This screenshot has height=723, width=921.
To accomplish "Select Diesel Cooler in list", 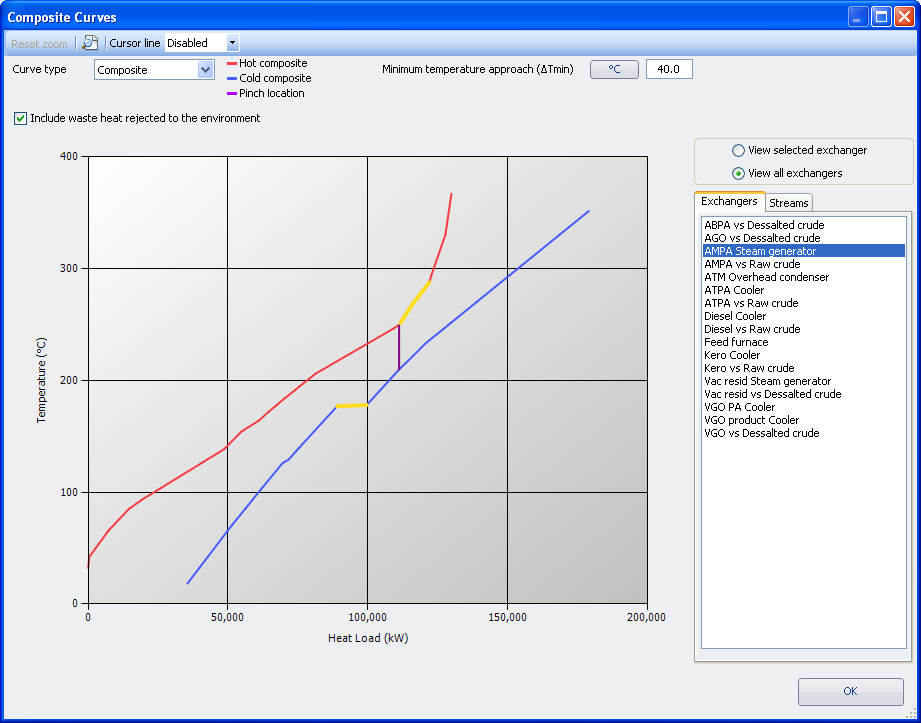I will point(804,316).
